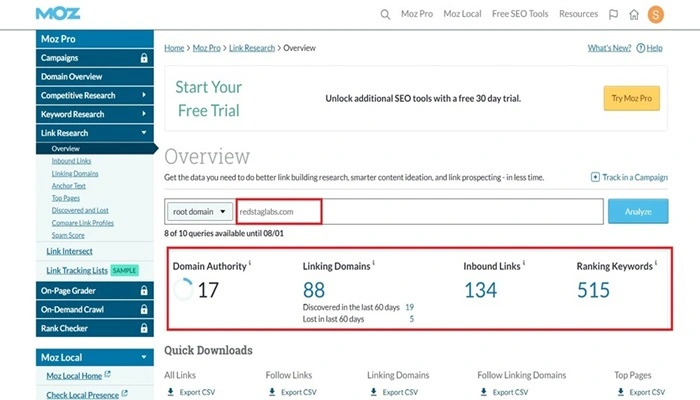Open the flag notifications icon
This screenshot has height=400, width=700.
point(613,14)
